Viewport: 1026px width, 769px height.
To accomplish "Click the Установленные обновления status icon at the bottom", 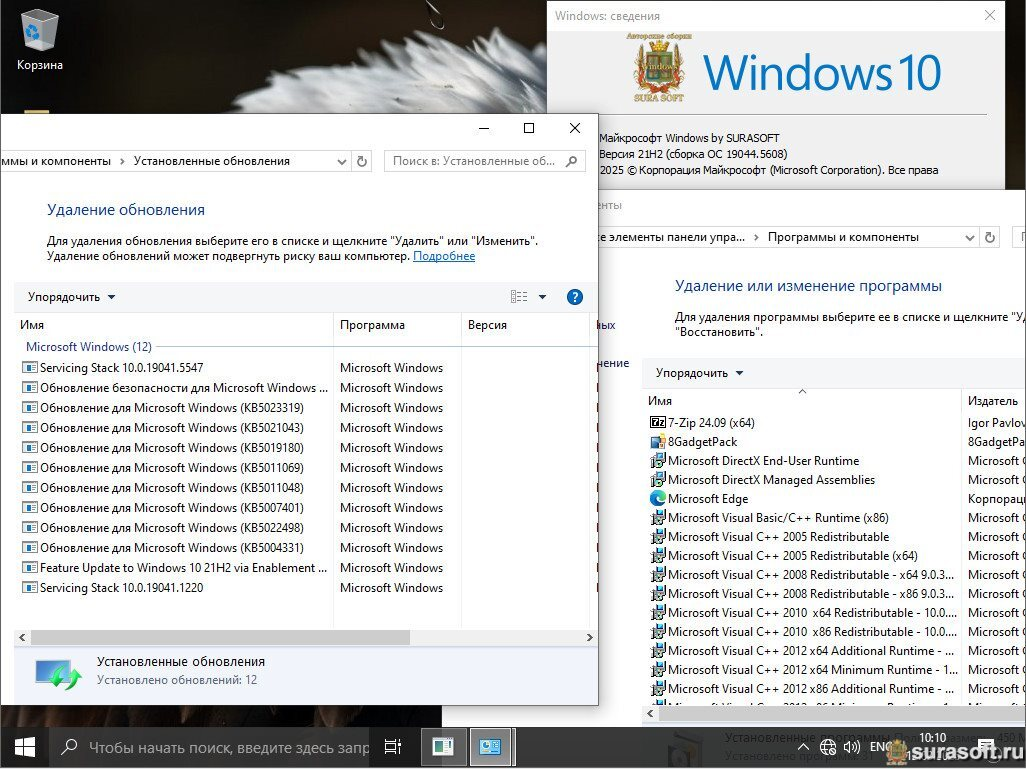I will [58, 674].
